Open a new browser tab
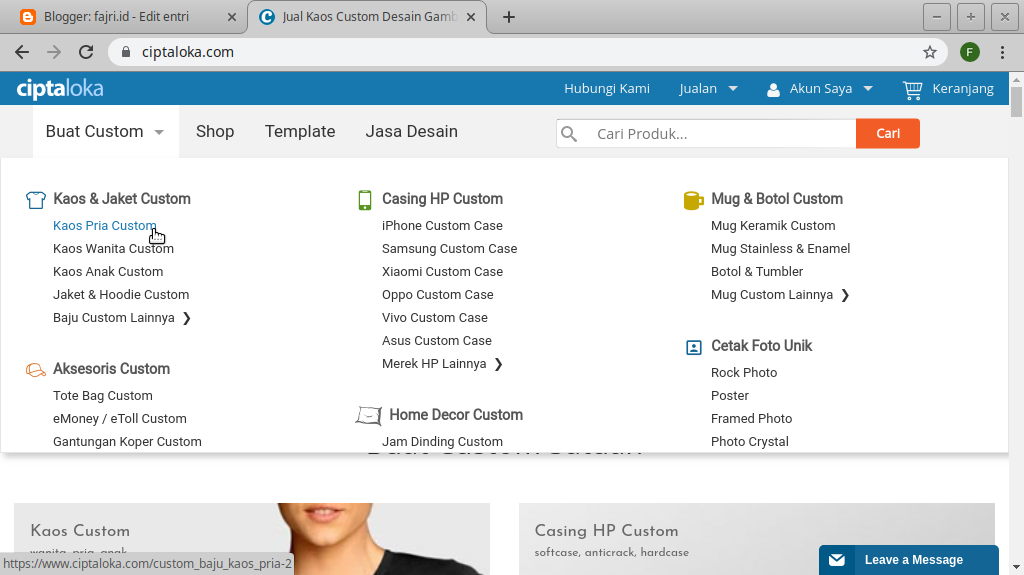Viewport: 1024px width, 575px height. click(509, 17)
